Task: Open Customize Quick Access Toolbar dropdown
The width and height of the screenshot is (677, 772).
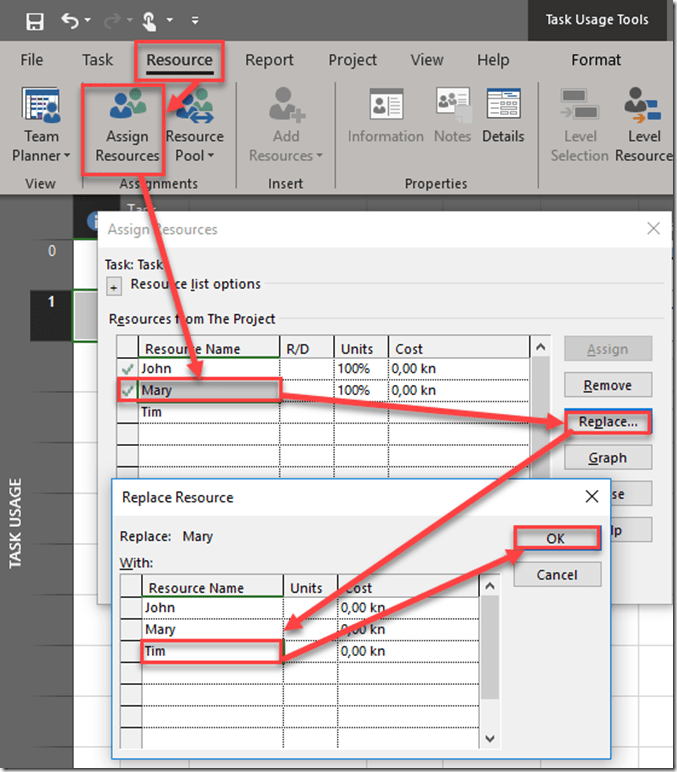Action: 194,20
